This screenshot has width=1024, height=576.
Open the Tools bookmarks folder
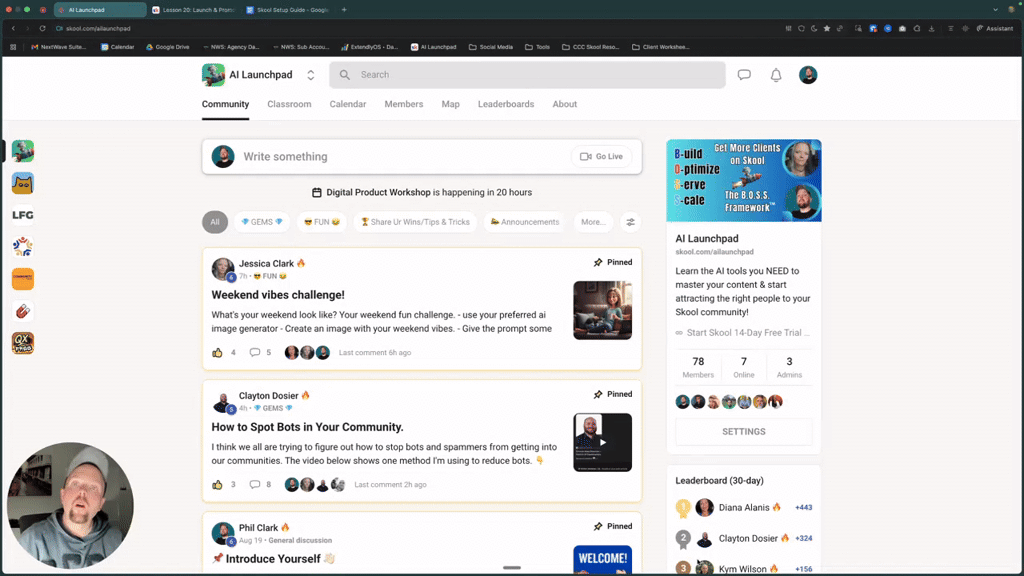coord(537,47)
